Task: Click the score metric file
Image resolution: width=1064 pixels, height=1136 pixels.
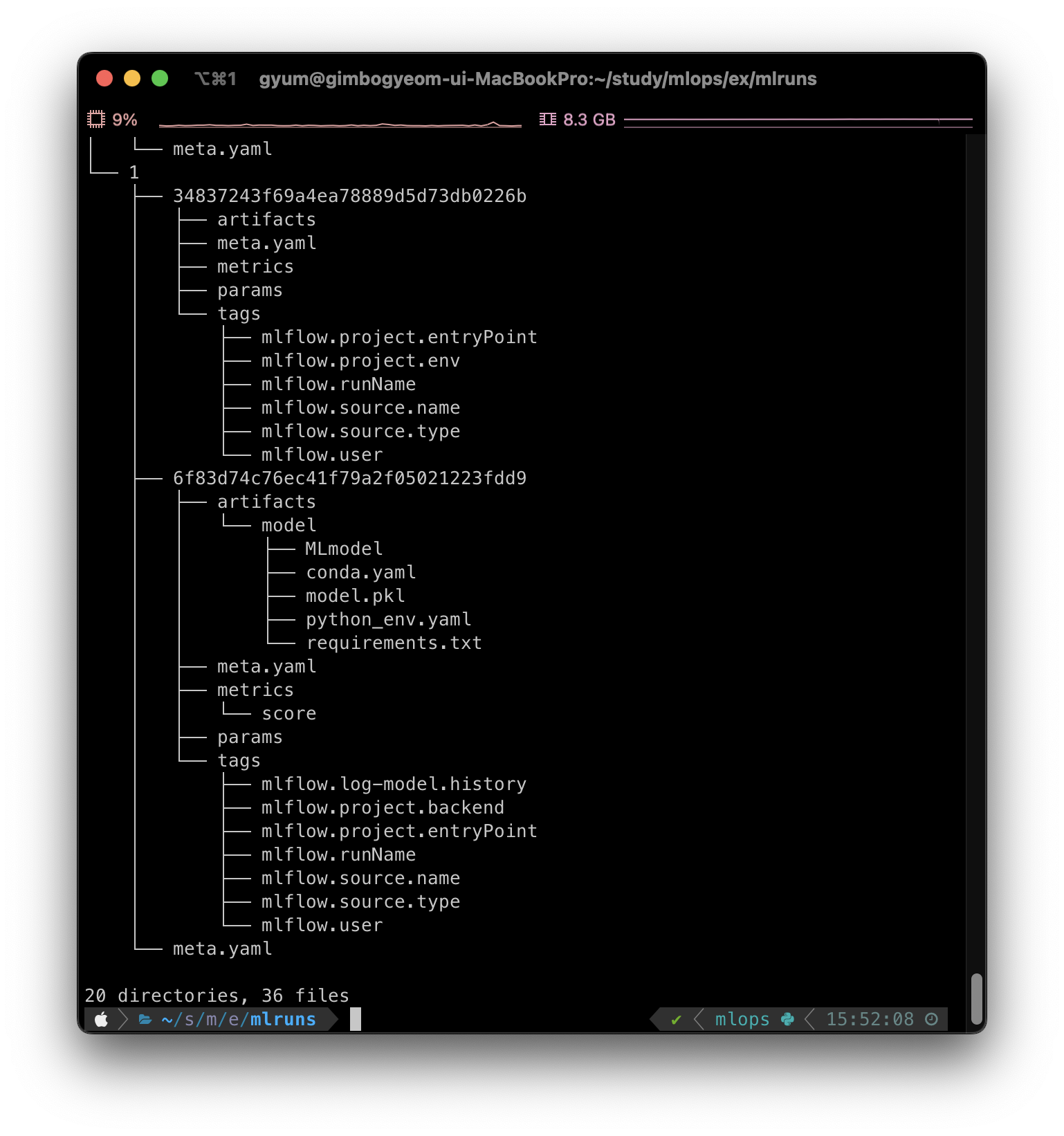Action: tap(289, 713)
